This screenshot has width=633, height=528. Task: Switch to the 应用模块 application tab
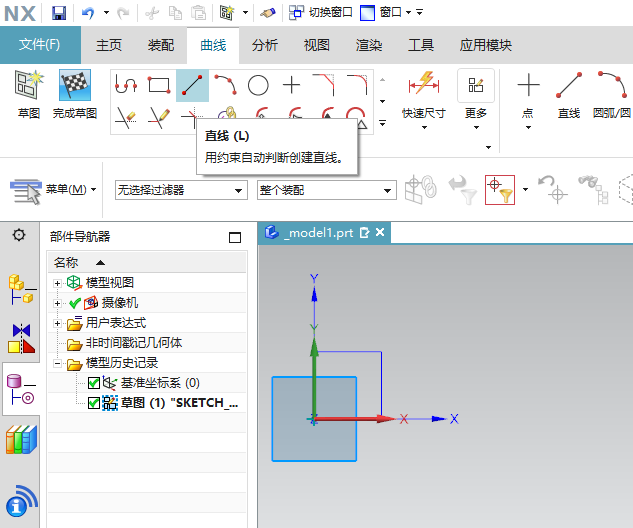(x=486, y=45)
